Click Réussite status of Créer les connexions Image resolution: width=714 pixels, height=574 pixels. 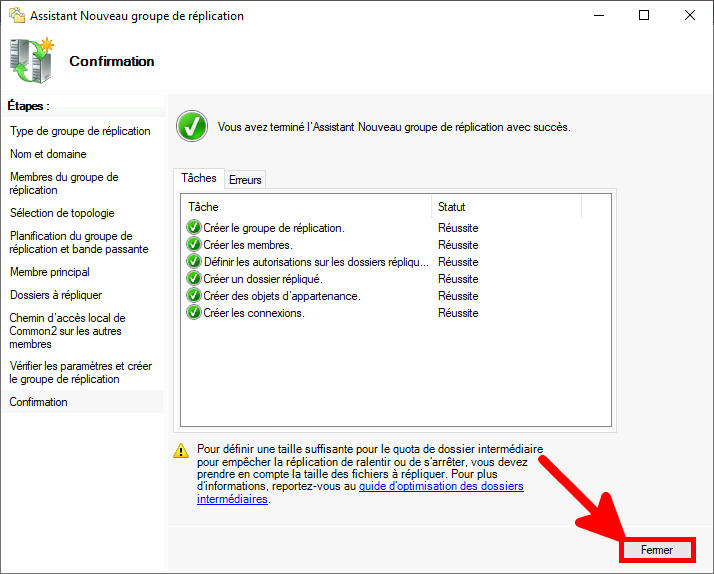pyautogui.click(x=458, y=313)
